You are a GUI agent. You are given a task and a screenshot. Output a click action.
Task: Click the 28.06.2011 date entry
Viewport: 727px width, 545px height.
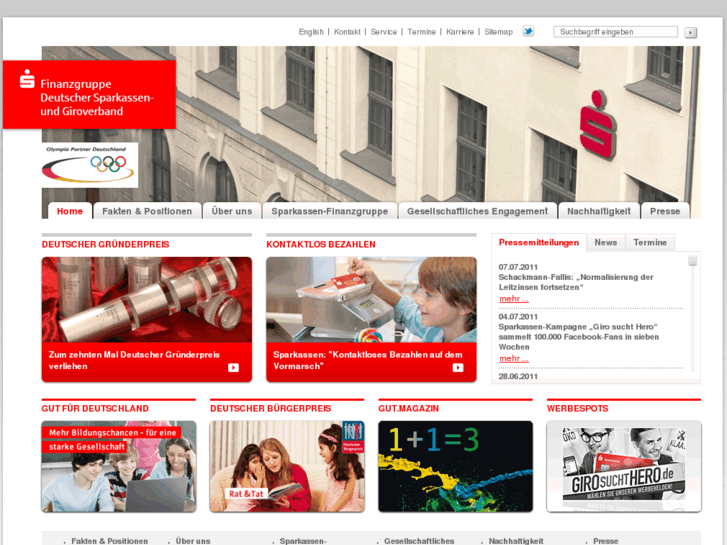[x=518, y=376]
